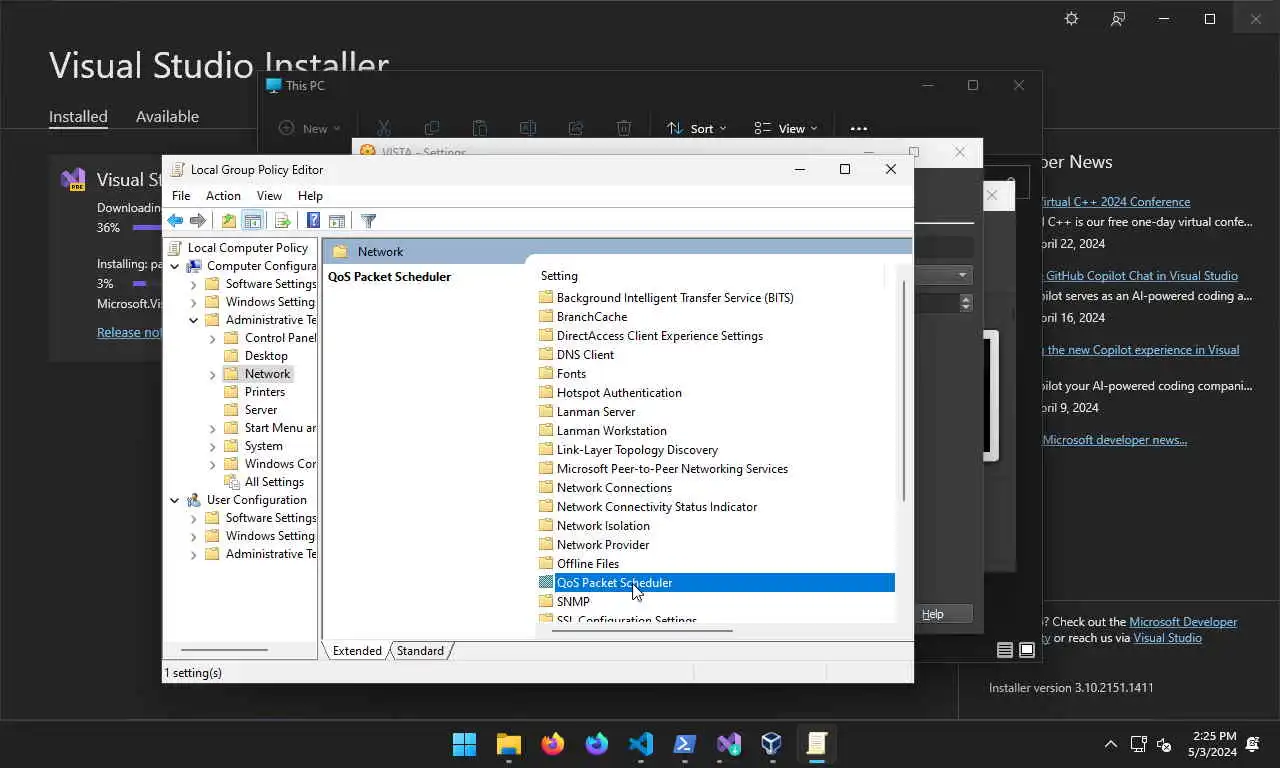Open the Virtual C++ 2024 Conference link
Screen dimensions: 1280x768
pyautogui.click(x=1115, y=202)
